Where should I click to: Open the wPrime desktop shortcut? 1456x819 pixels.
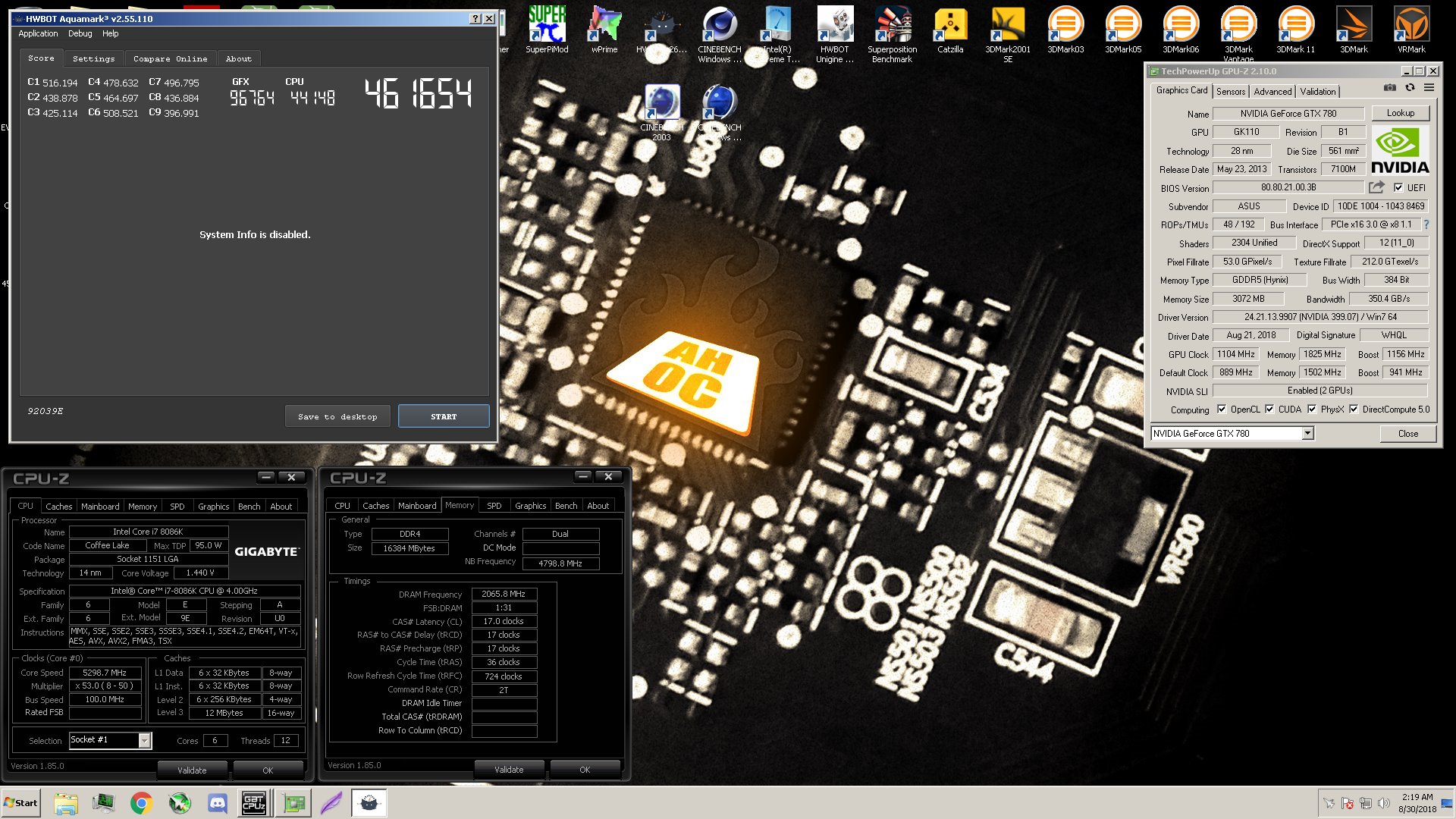[604, 30]
